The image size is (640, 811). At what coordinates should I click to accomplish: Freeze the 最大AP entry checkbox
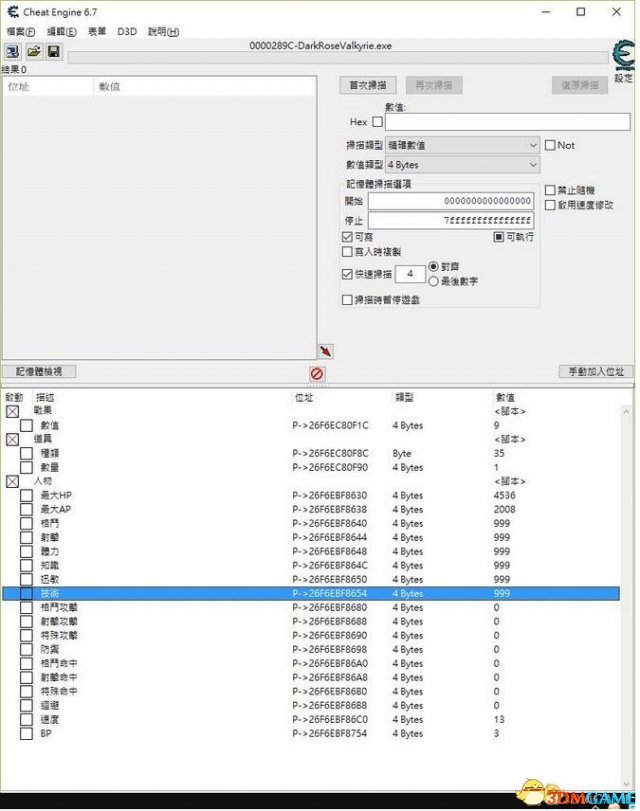click(x=26, y=509)
